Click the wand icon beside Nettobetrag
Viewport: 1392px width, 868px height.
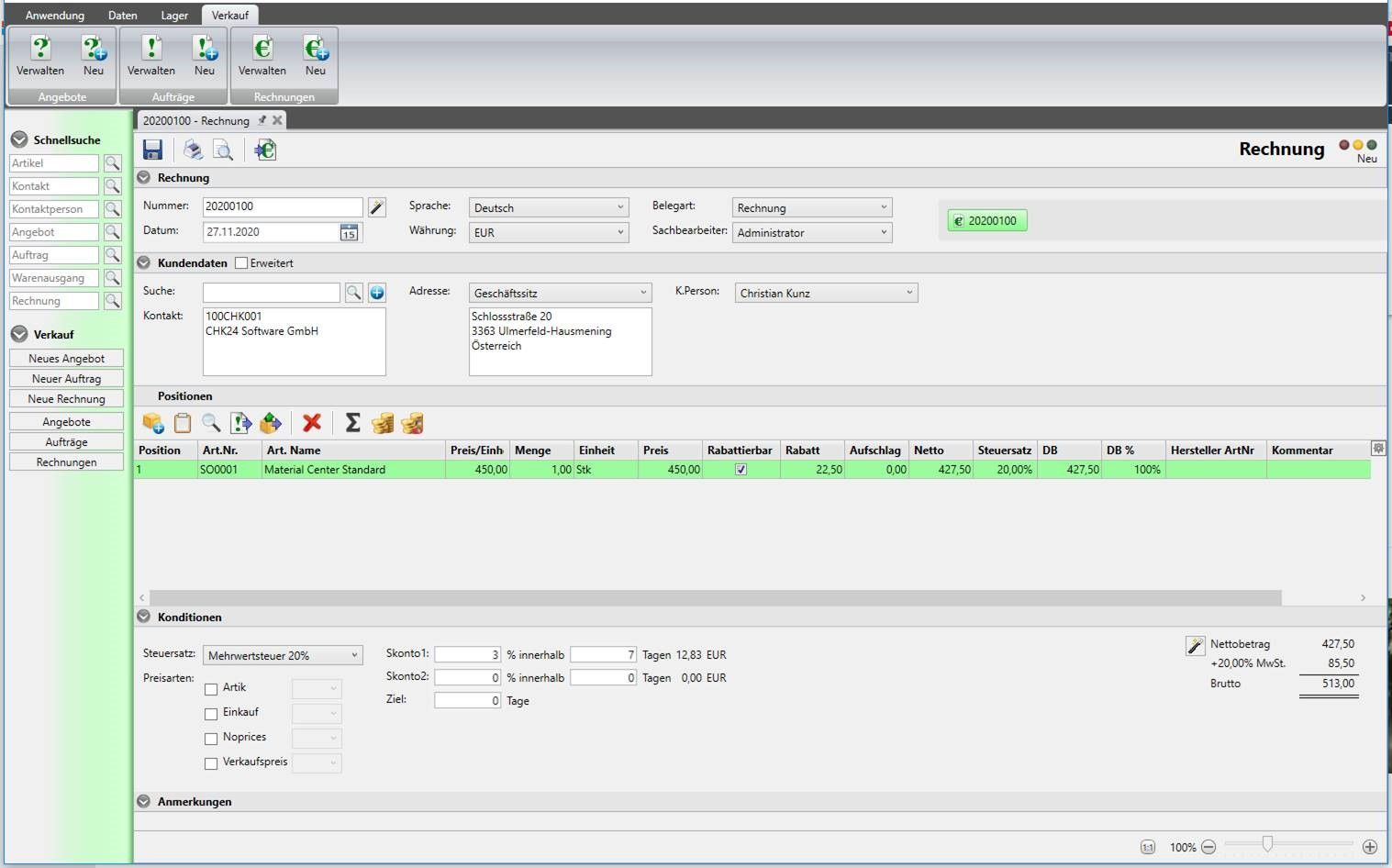(x=1195, y=646)
